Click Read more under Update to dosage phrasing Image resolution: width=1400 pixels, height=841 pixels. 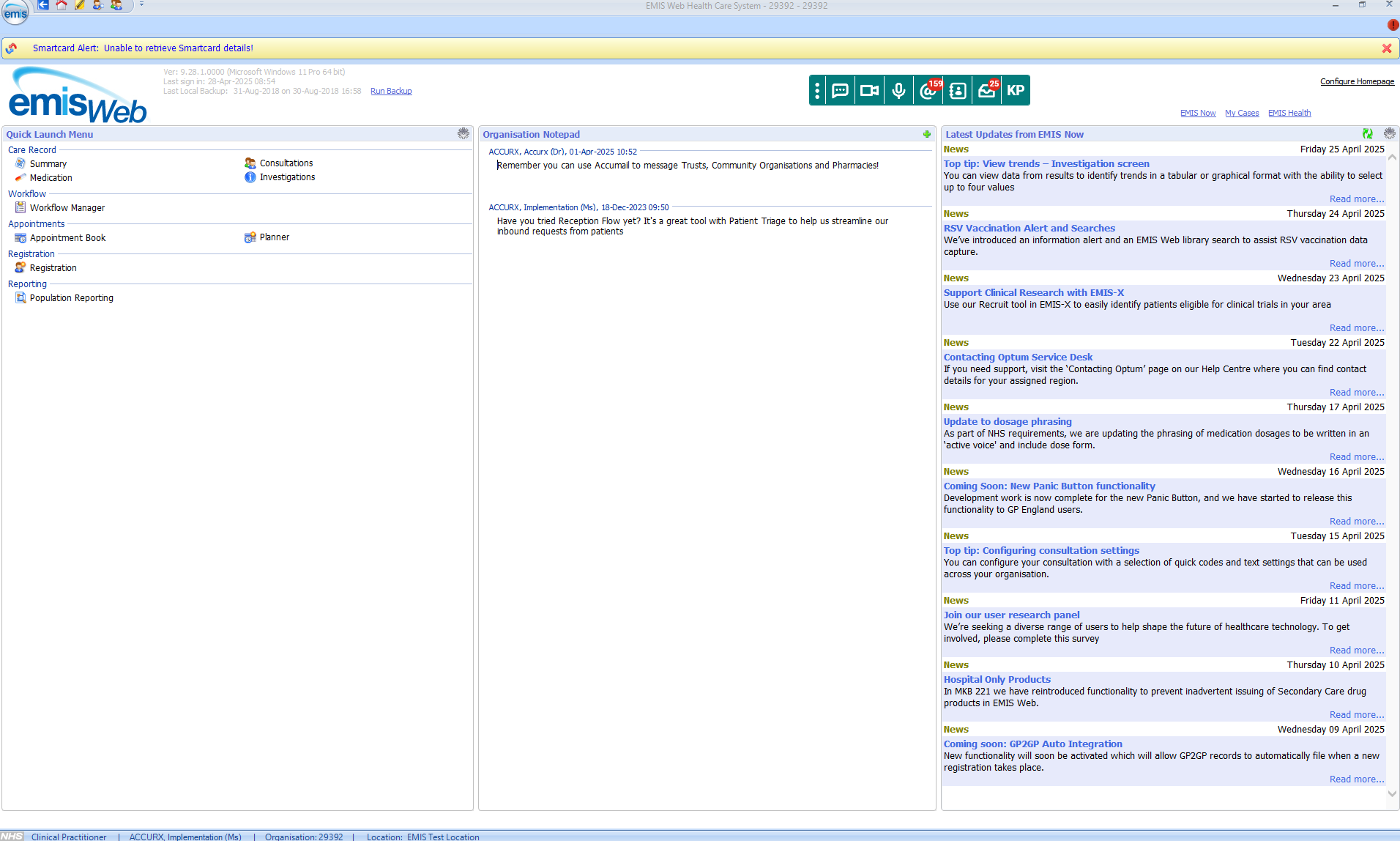click(1357, 457)
